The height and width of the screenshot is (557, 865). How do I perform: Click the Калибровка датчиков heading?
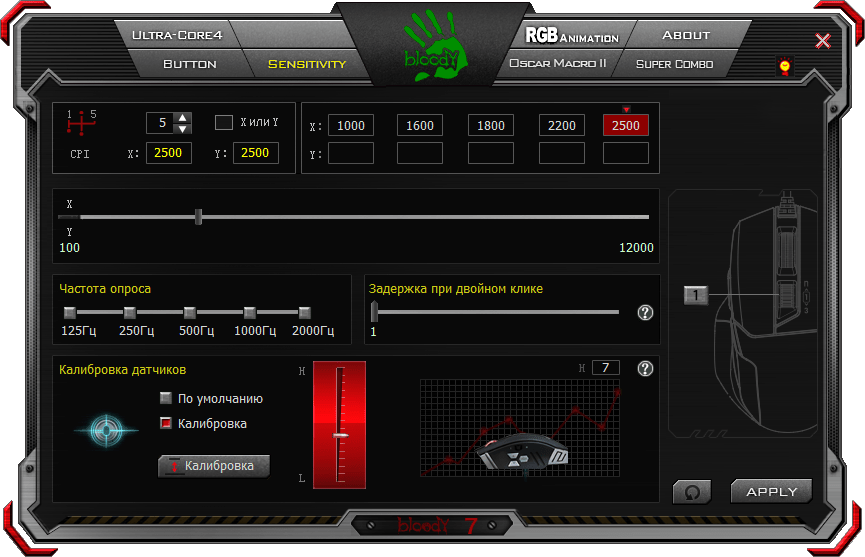coord(122,369)
